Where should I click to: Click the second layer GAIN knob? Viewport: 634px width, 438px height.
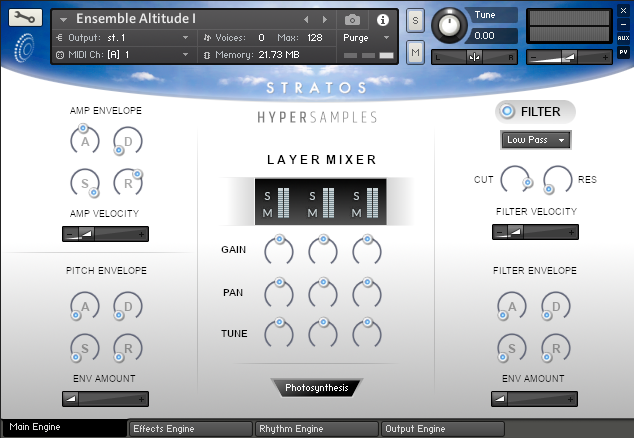(323, 250)
